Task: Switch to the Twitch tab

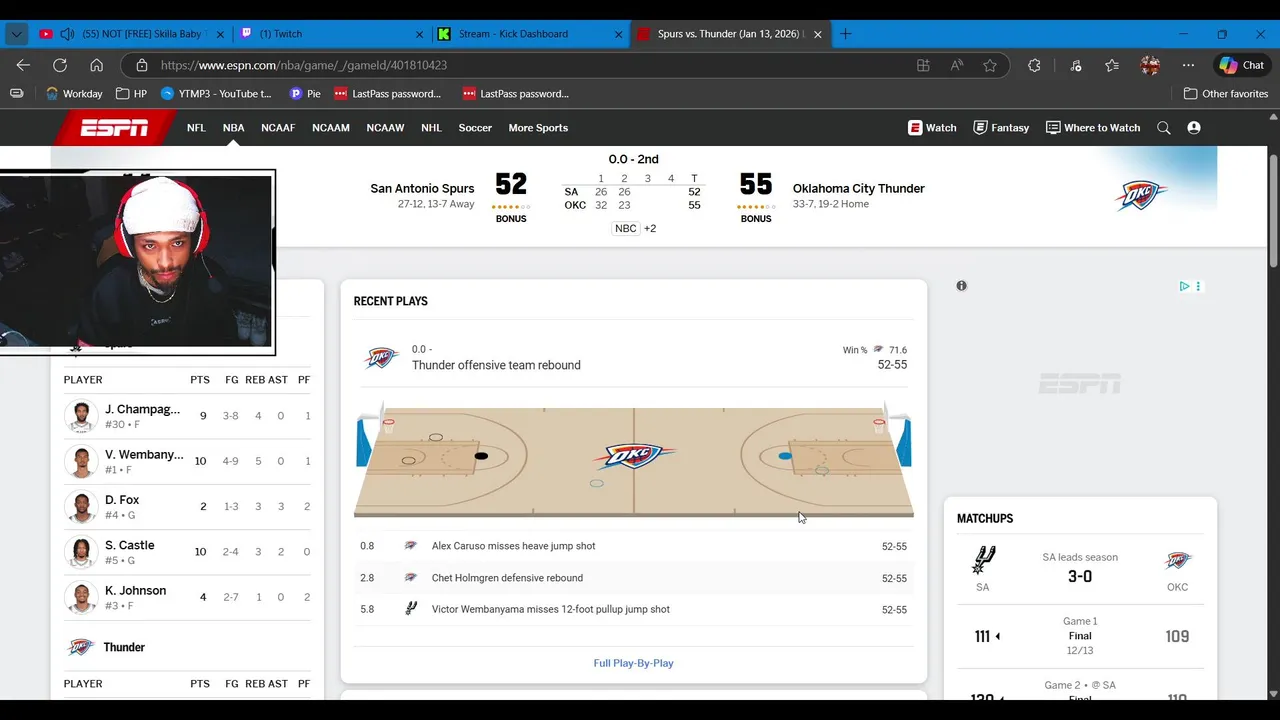Action: [330, 34]
